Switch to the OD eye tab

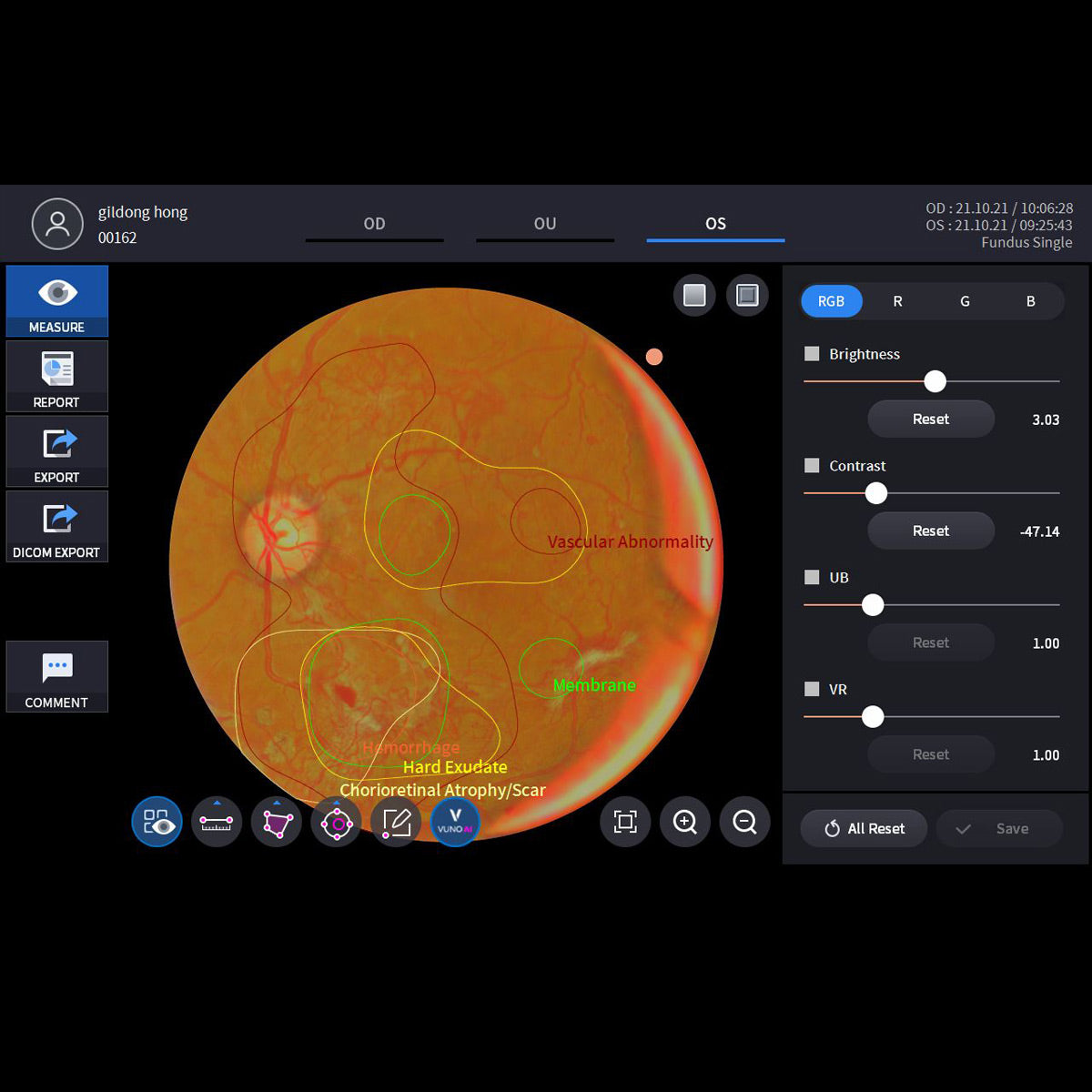[374, 223]
